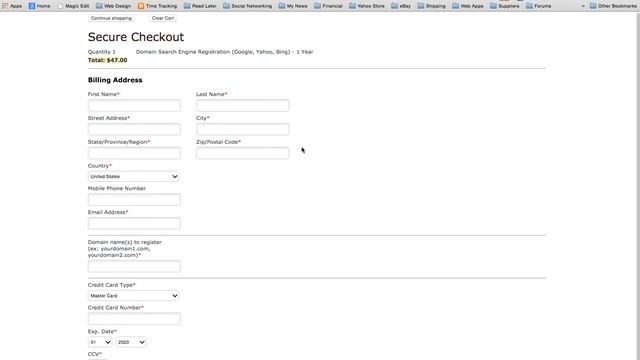Viewport: 640px width, 360px height.
Task: Click into the Street Address field
Action: coord(134,129)
